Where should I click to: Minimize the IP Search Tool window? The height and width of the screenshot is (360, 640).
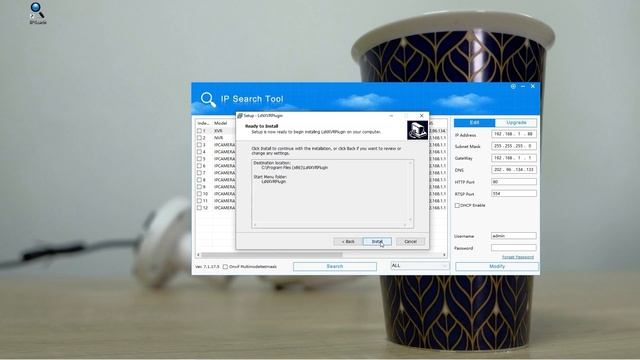(x=523, y=86)
